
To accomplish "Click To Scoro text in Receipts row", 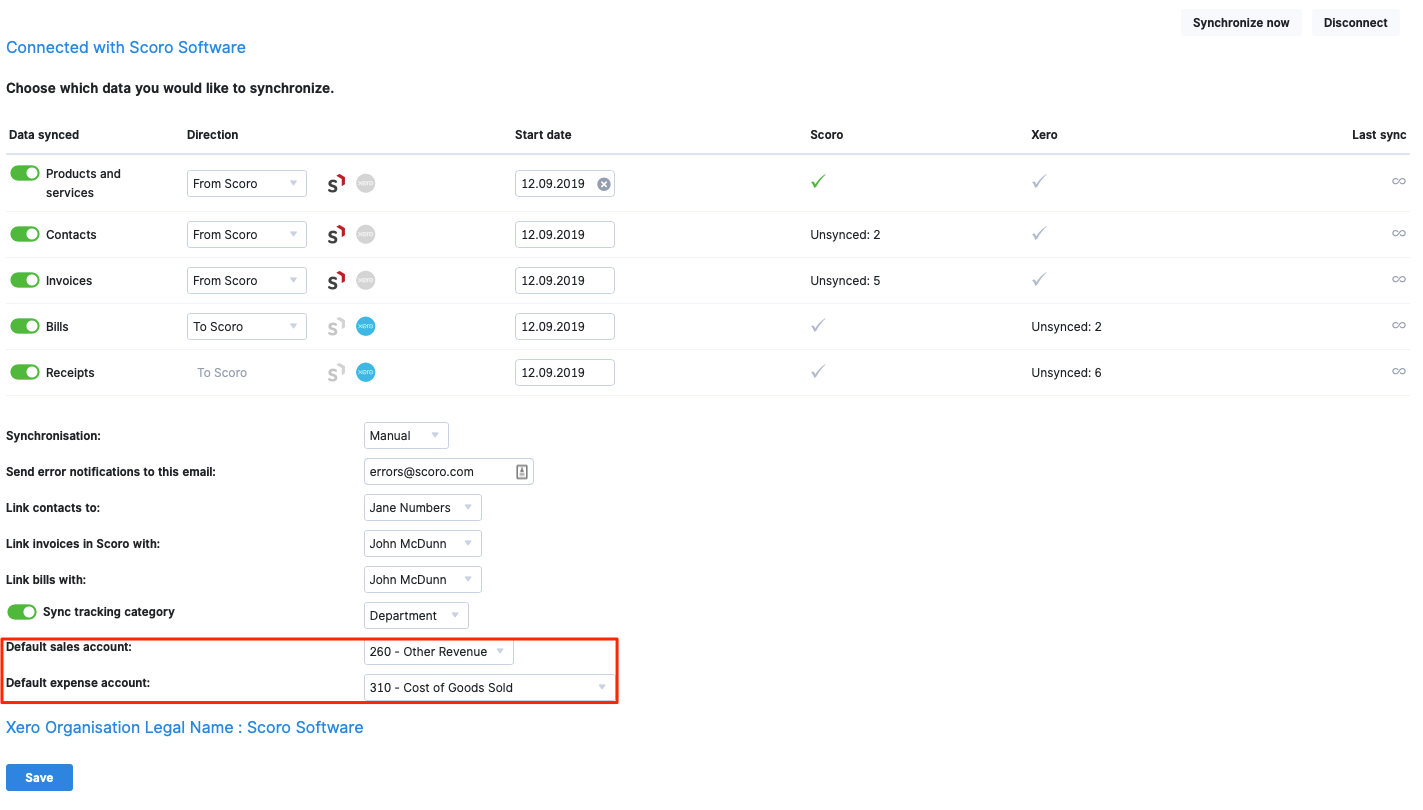I will pos(222,373).
